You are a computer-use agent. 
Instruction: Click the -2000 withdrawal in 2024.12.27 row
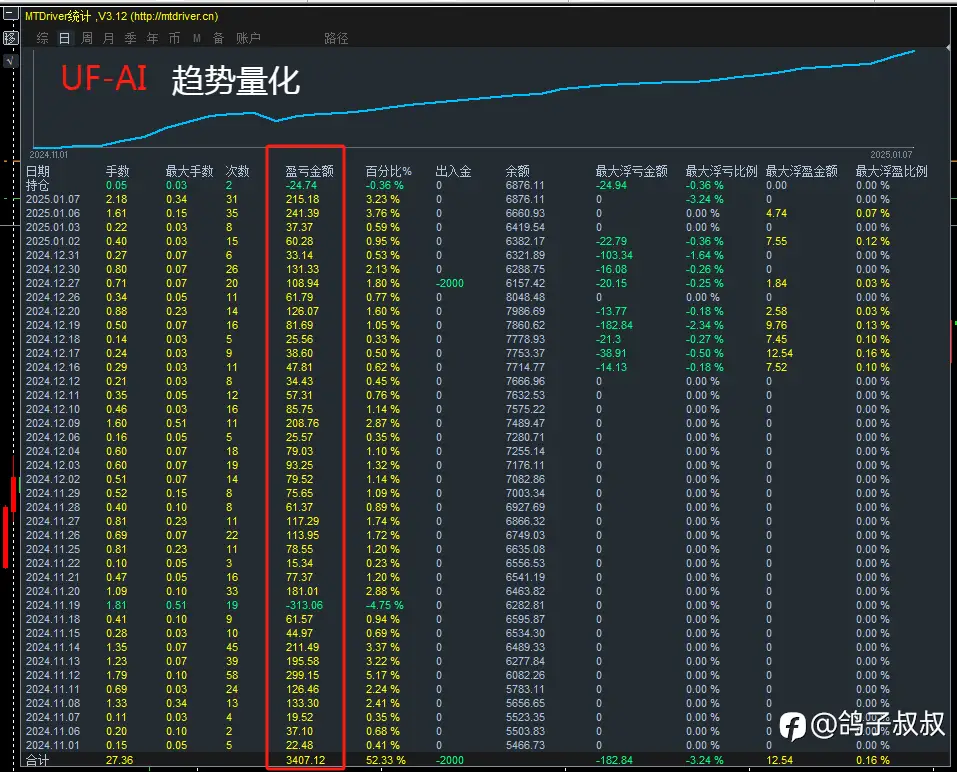pos(450,283)
